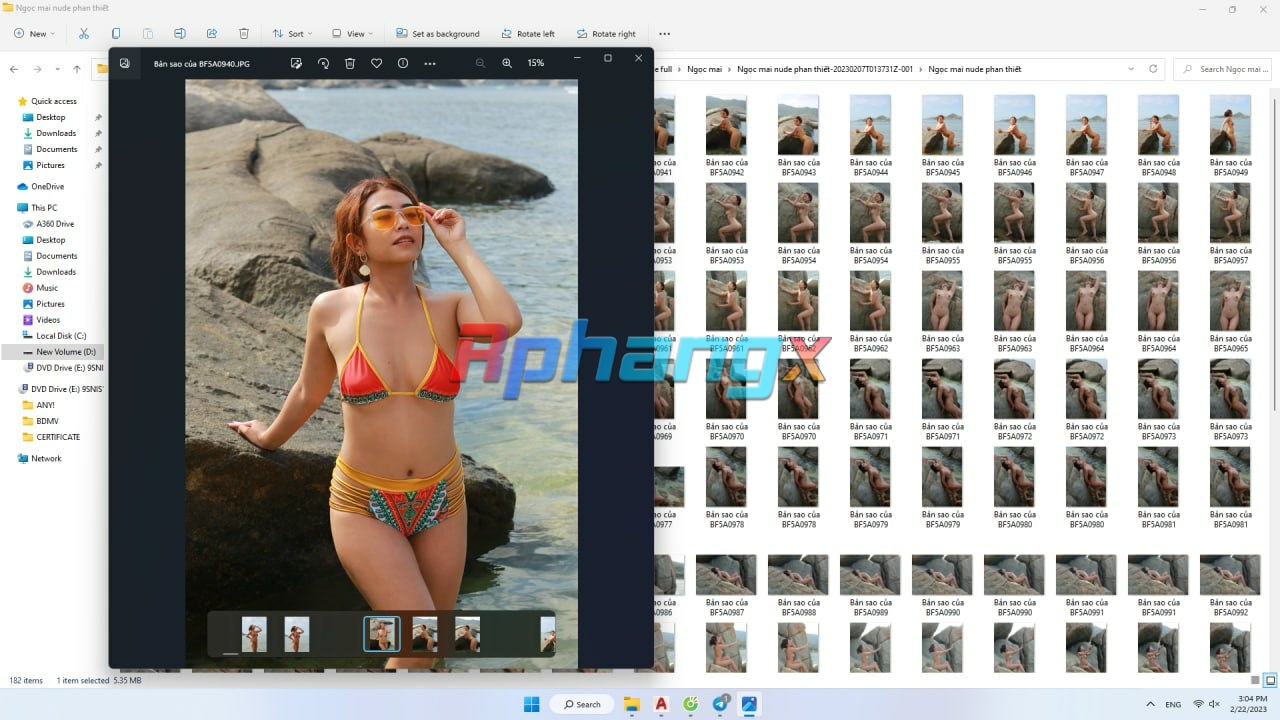
Task: Open the Photos gallery icon beside file title
Action: 124,63
